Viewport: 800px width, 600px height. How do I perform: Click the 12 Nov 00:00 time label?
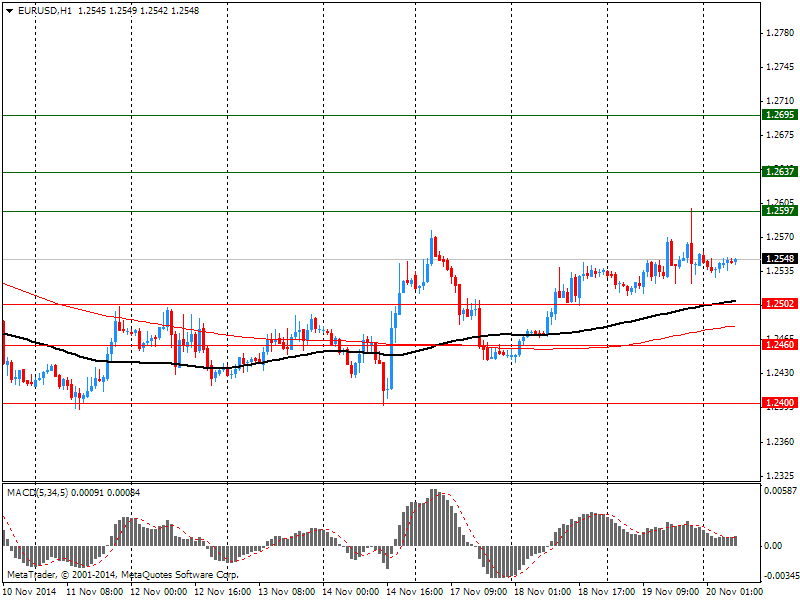pos(159,592)
